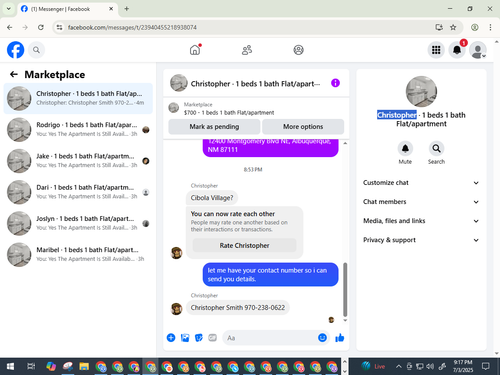500x375 pixels.
Task: Click the chat scrollbar down arrow
Action: [x=345, y=320]
